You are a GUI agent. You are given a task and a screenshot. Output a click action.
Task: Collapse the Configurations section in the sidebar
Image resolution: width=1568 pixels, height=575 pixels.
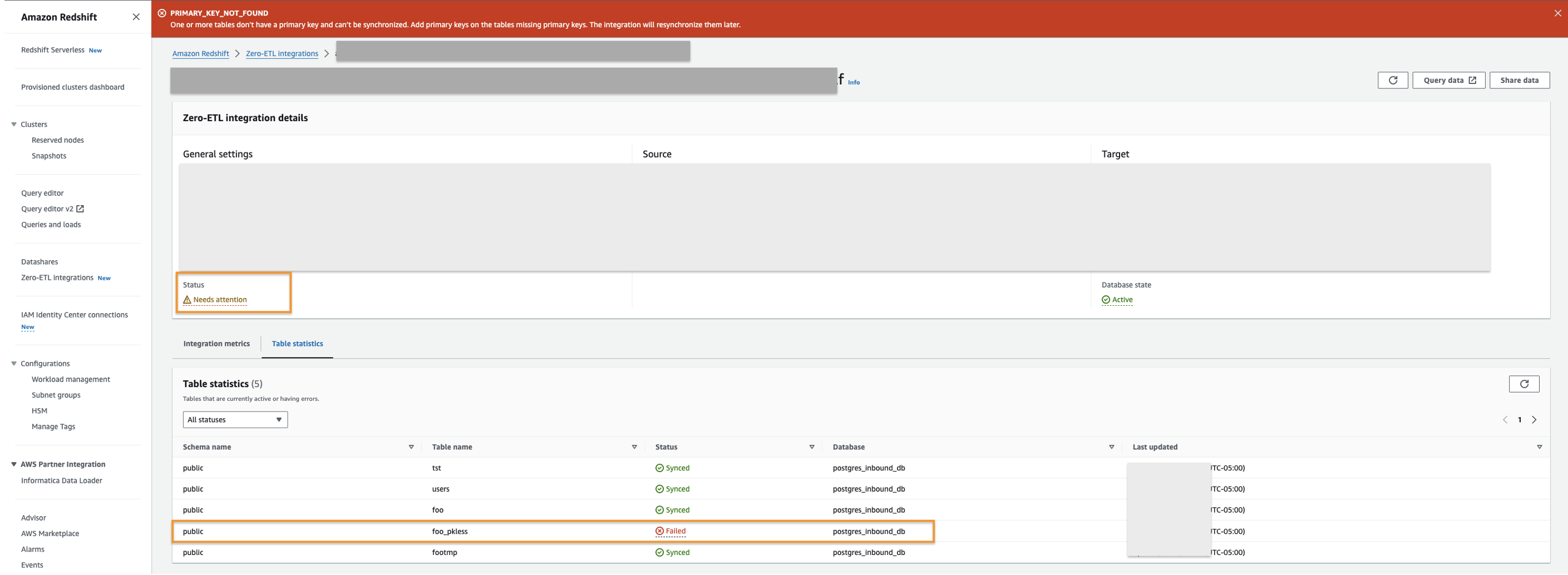click(14, 364)
